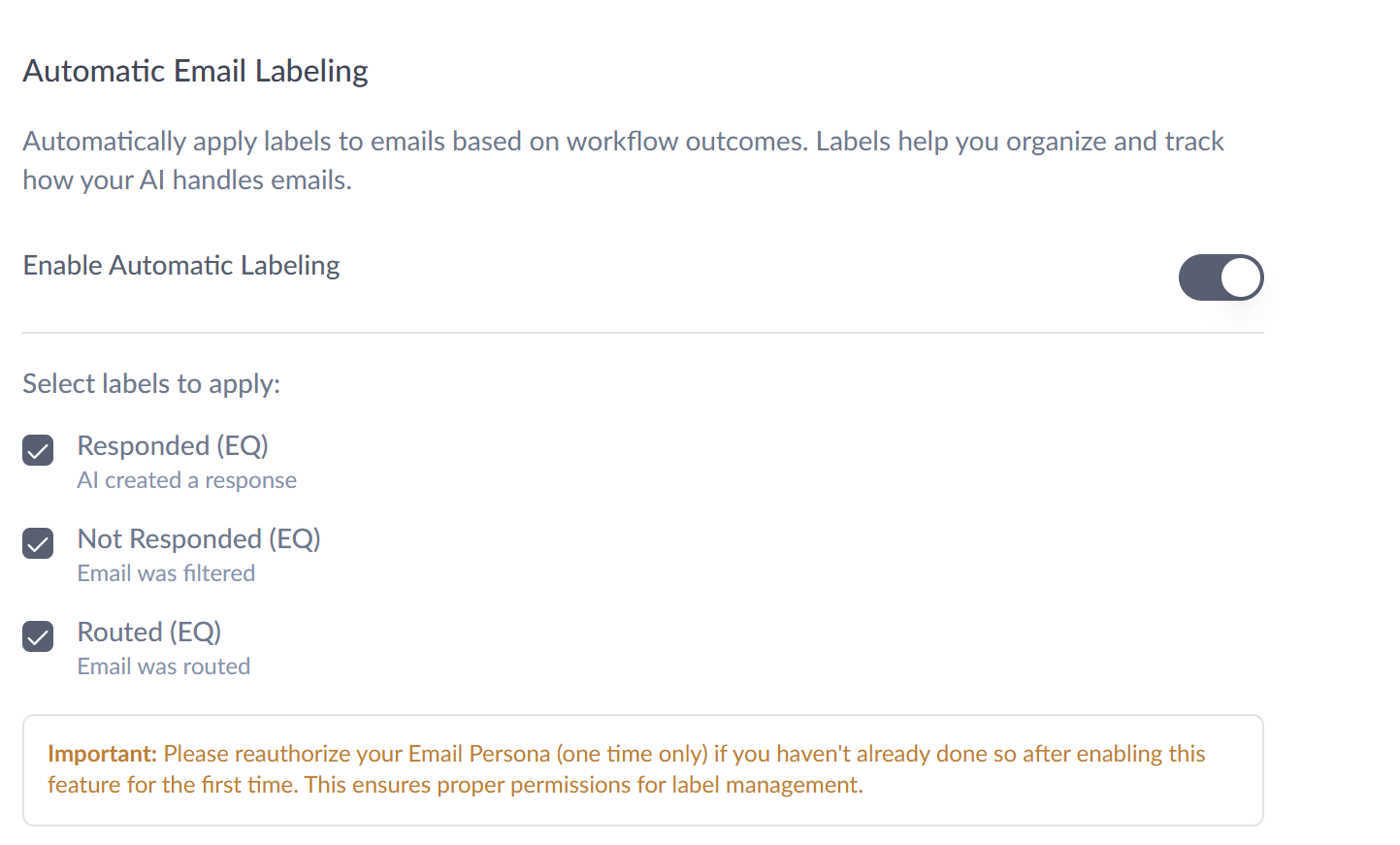Screen dimensions: 1400x845
Task: Click the "how your AI handles emails" line
Action: [x=186, y=180]
